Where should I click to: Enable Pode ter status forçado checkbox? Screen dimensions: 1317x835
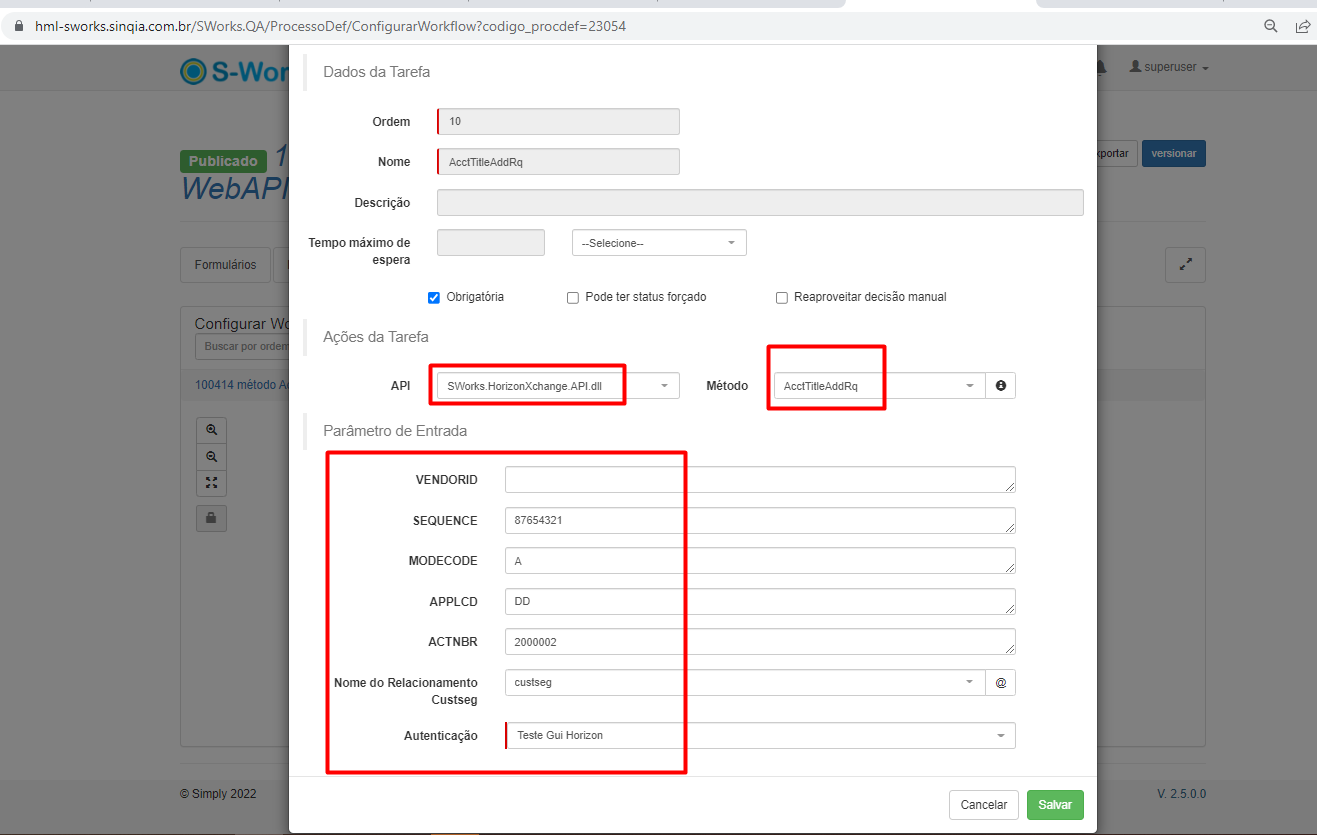coord(573,297)
